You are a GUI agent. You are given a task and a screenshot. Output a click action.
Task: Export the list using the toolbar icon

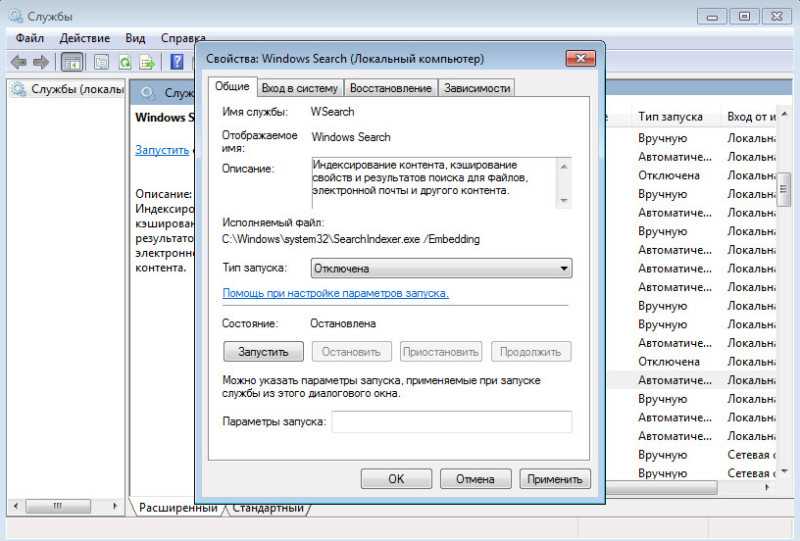(x=147, y=62)
